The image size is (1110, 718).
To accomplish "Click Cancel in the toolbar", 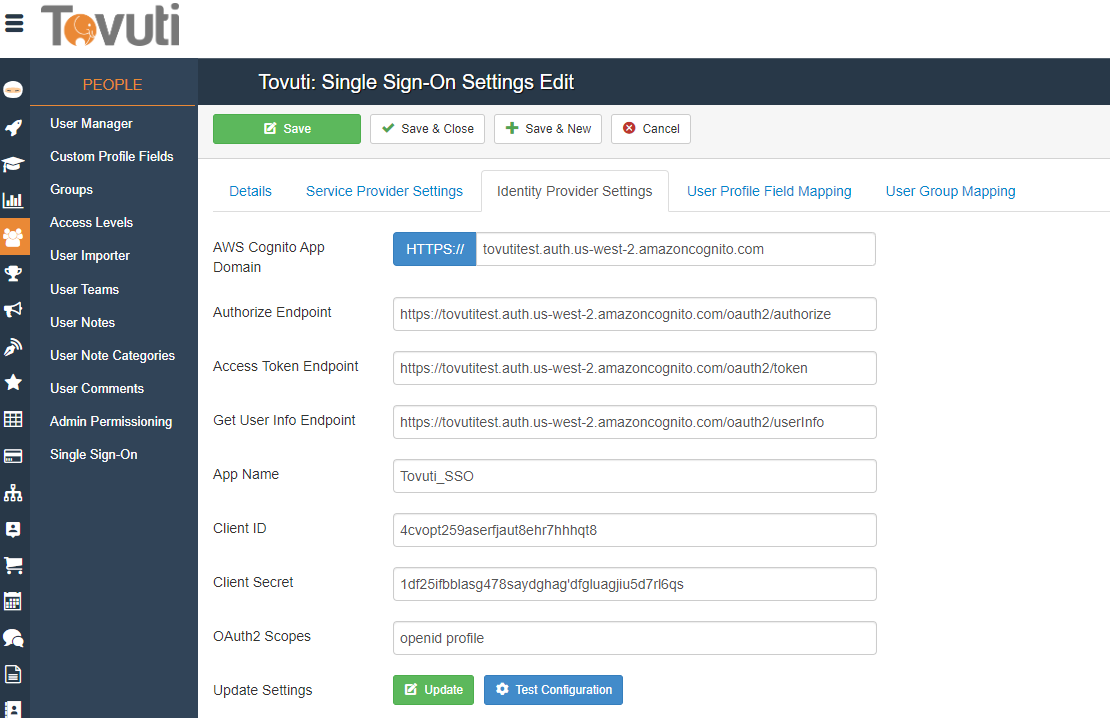I will [651, 129].
